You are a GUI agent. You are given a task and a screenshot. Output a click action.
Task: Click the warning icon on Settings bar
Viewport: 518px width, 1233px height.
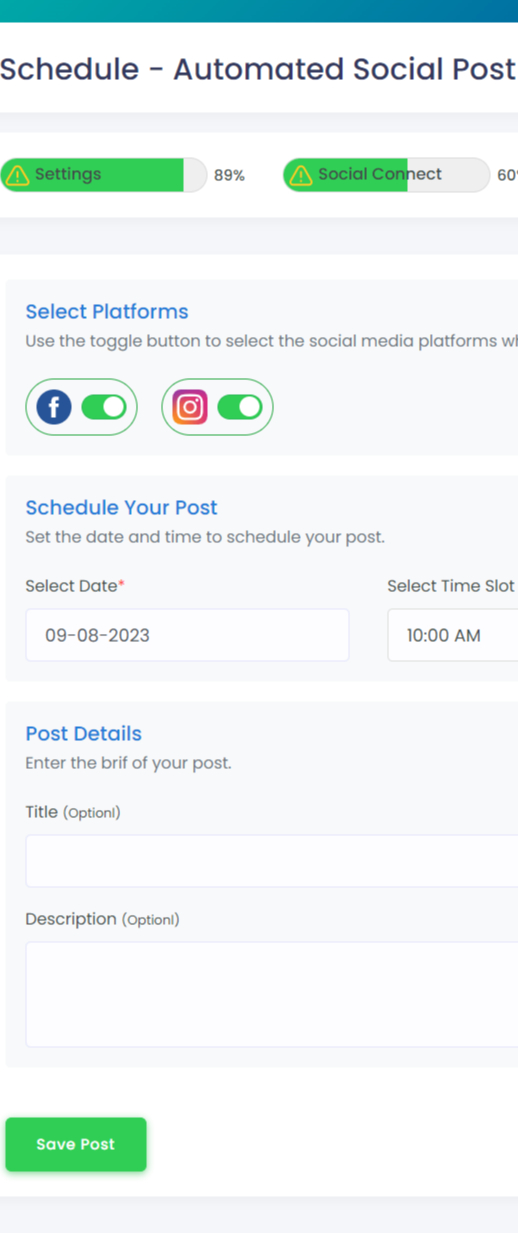pyautogui.click(x=17, y=175)
